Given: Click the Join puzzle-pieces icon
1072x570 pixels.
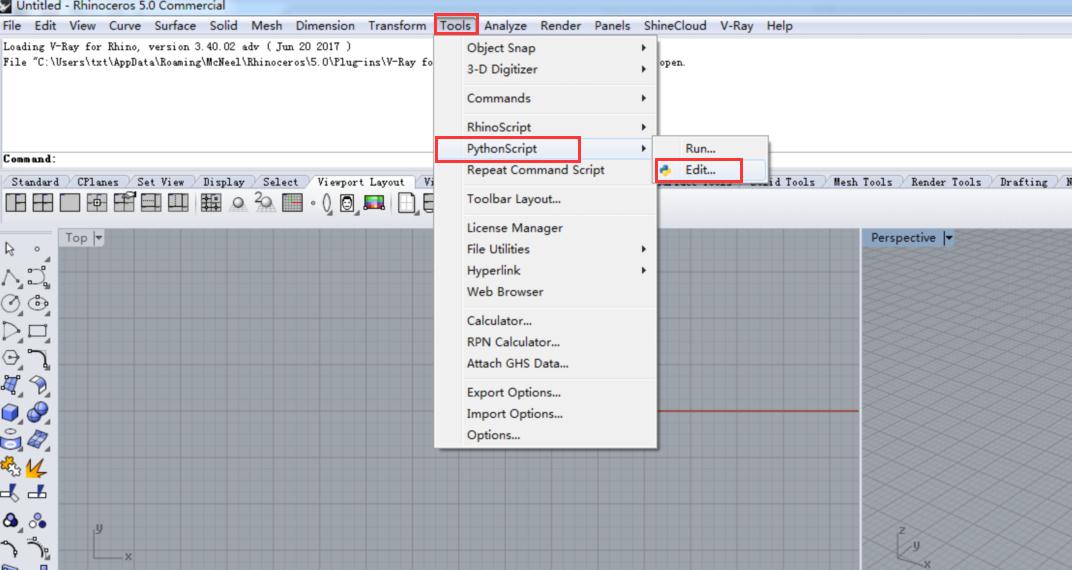Looking at the screenshot, I should tap(10, 467).
